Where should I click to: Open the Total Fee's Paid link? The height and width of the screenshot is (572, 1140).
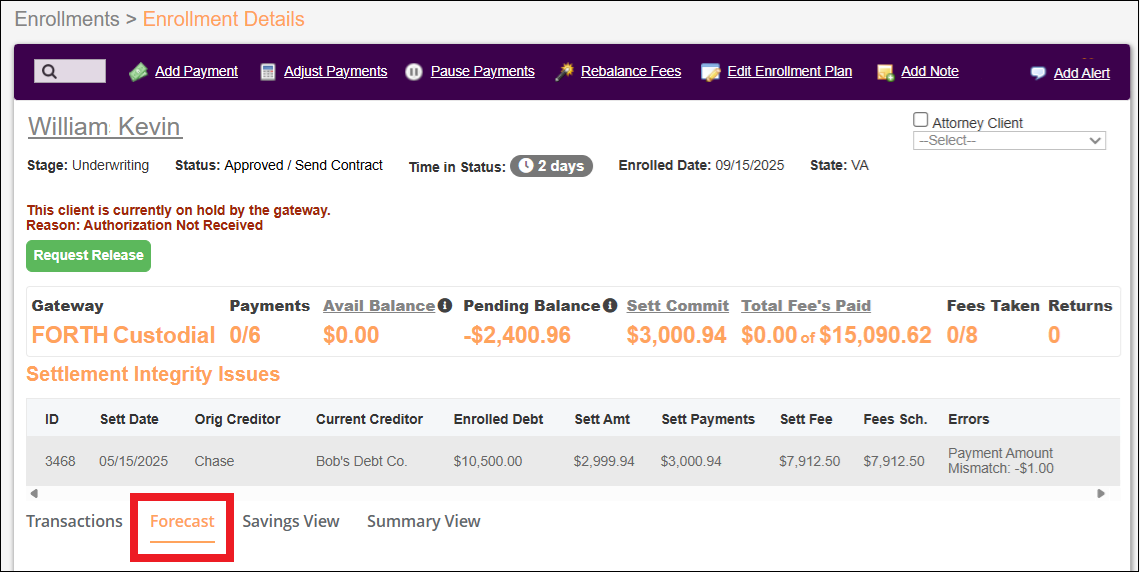[x=806, y=306]
